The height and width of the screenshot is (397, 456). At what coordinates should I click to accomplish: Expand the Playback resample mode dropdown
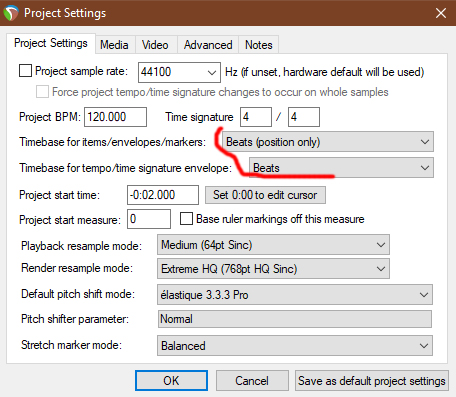(273, 245)
